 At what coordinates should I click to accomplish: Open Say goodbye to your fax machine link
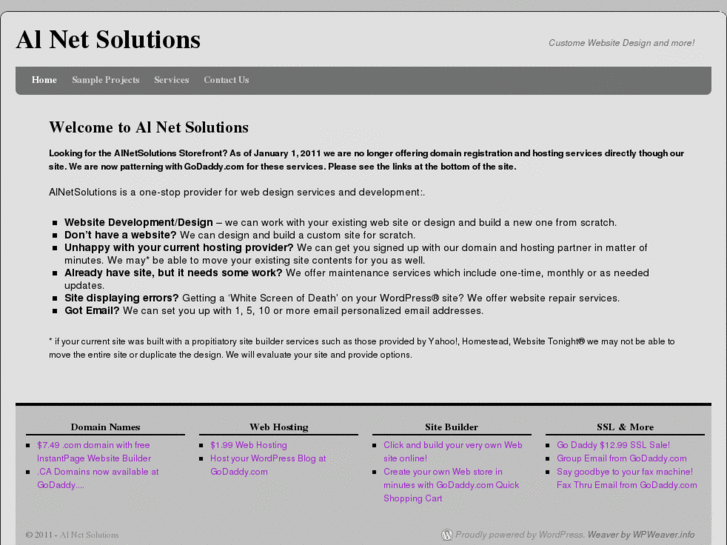(x=626, y=478)
